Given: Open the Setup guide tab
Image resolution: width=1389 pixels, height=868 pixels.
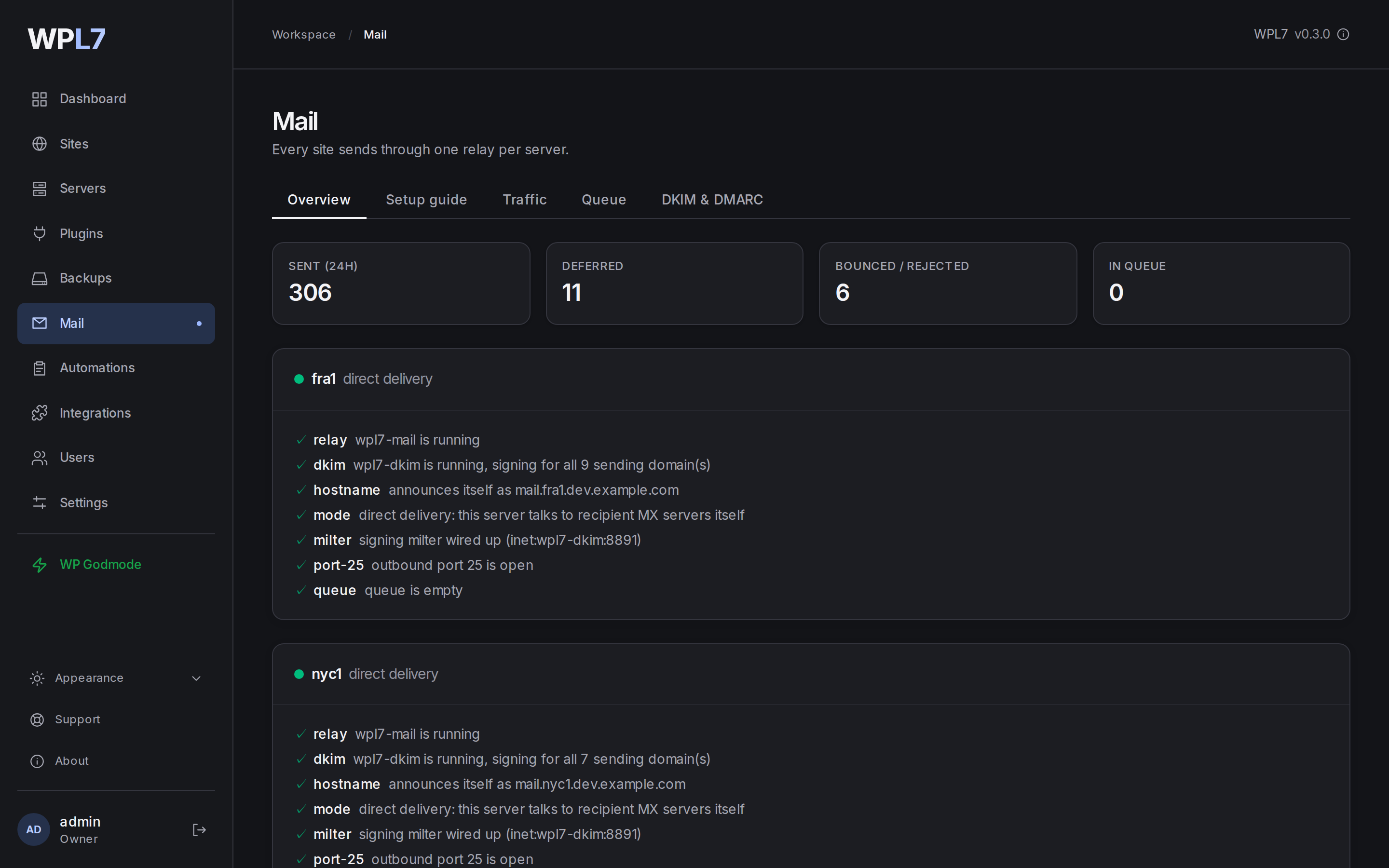Looking at the screenshot, I should [426, 200].
